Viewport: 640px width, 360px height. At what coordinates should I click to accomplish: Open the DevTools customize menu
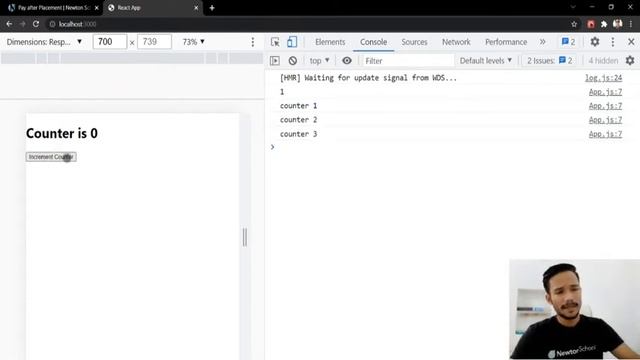(x=613, y=42)
